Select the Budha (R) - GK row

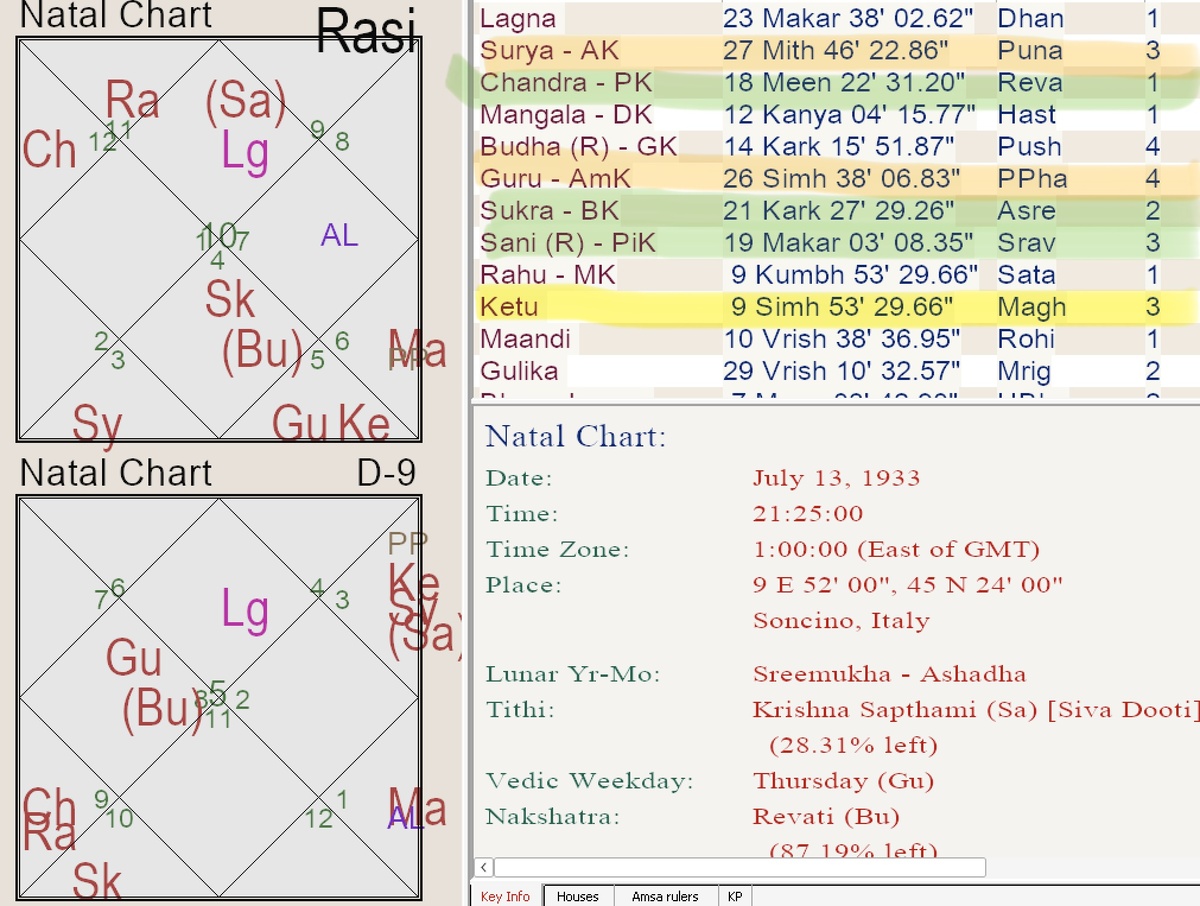click(x=835, y=146)
